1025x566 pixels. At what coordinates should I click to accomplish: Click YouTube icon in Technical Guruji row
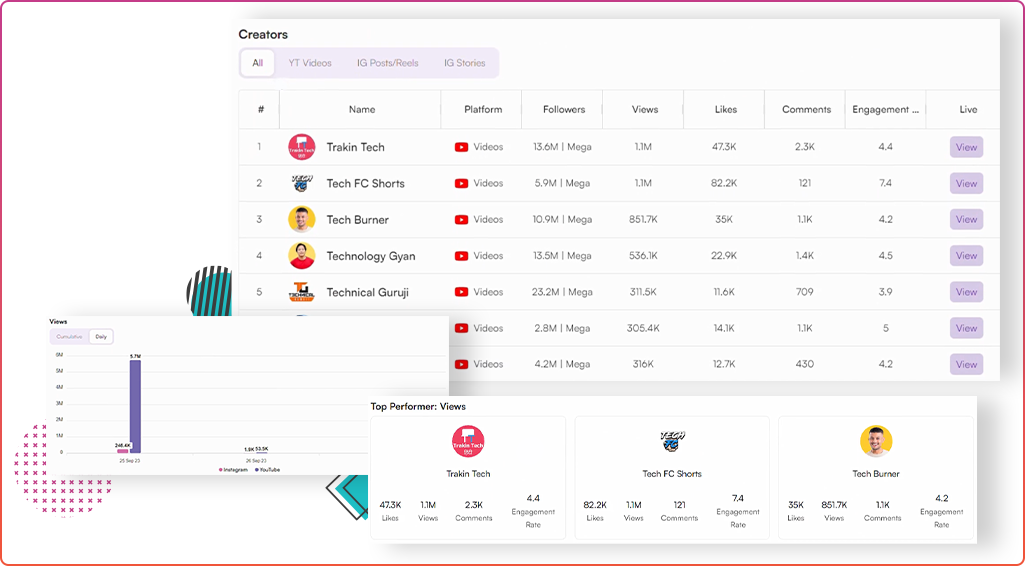461,292
